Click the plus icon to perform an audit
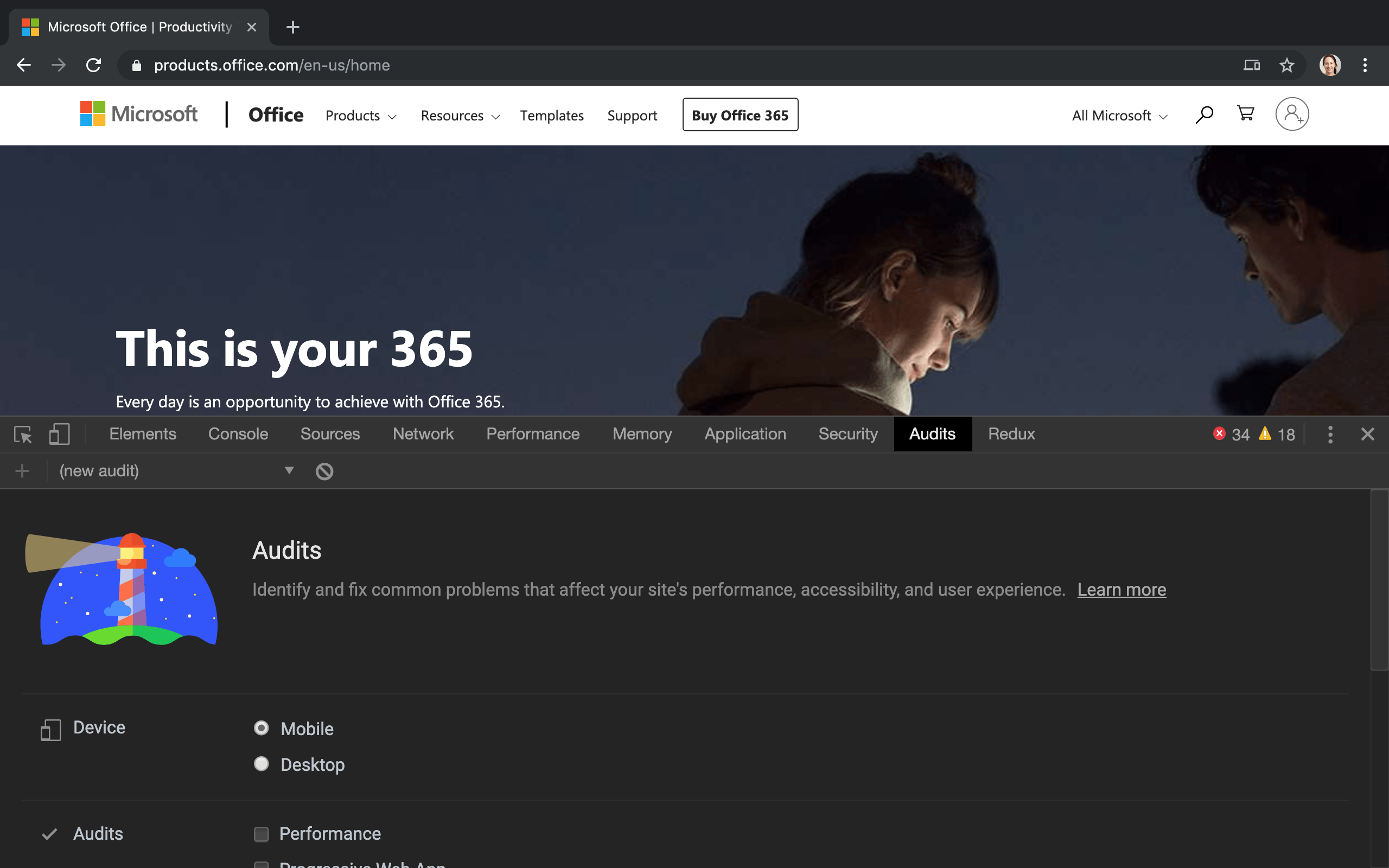Image resolution: width=1389 pixels, height=868 pixels. (x=22, y=471)
